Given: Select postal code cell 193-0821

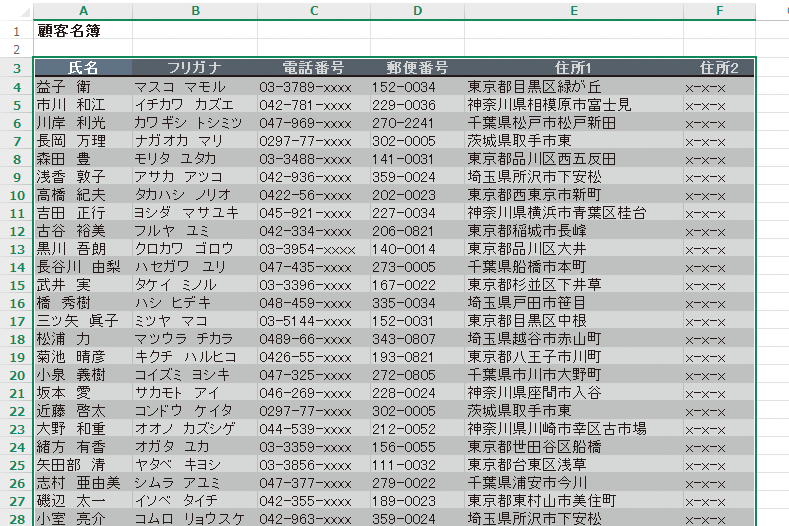Looking at the screenshot, I should tap(417, 357).
